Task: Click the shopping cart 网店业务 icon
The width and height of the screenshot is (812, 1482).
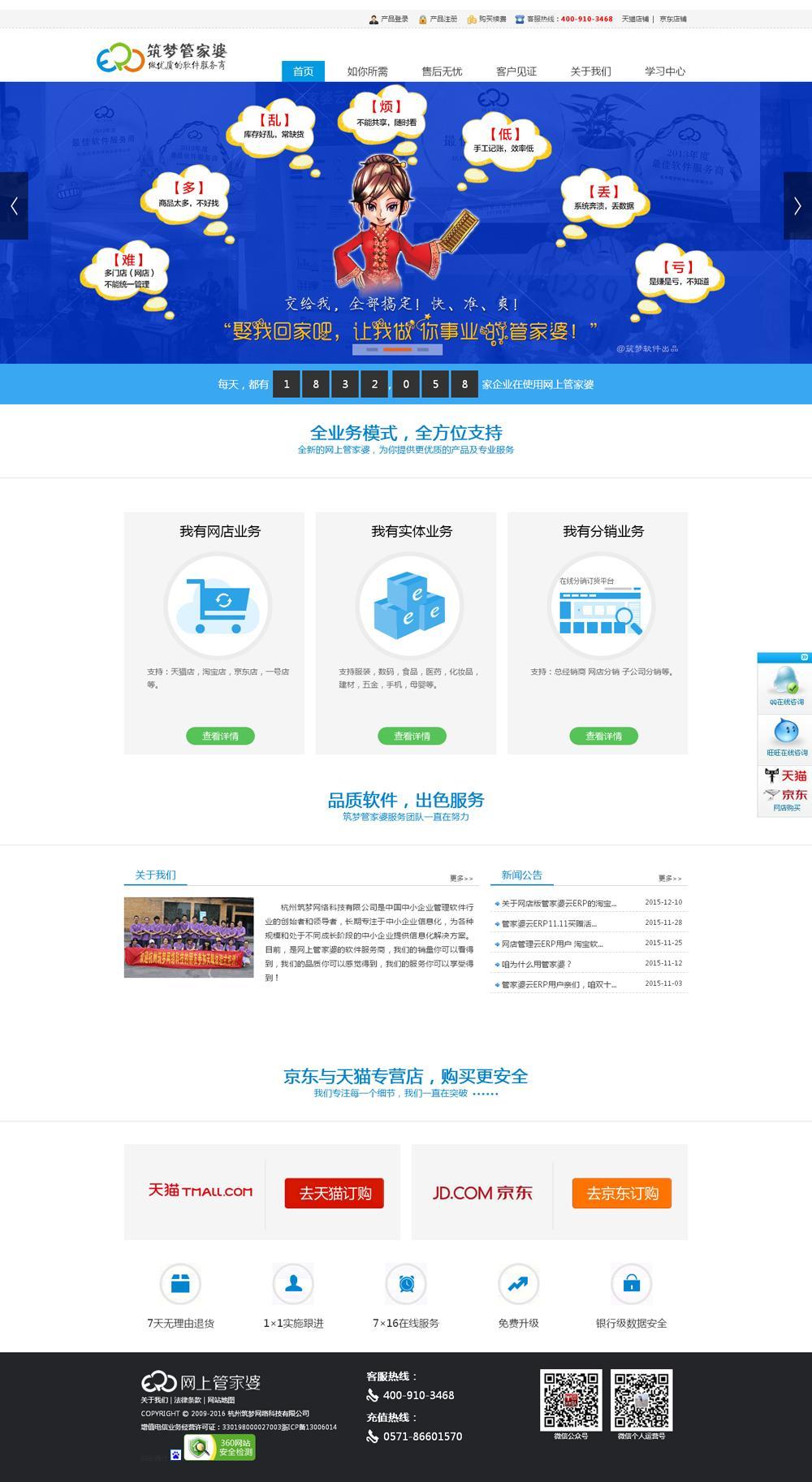Action: point(217,606)
